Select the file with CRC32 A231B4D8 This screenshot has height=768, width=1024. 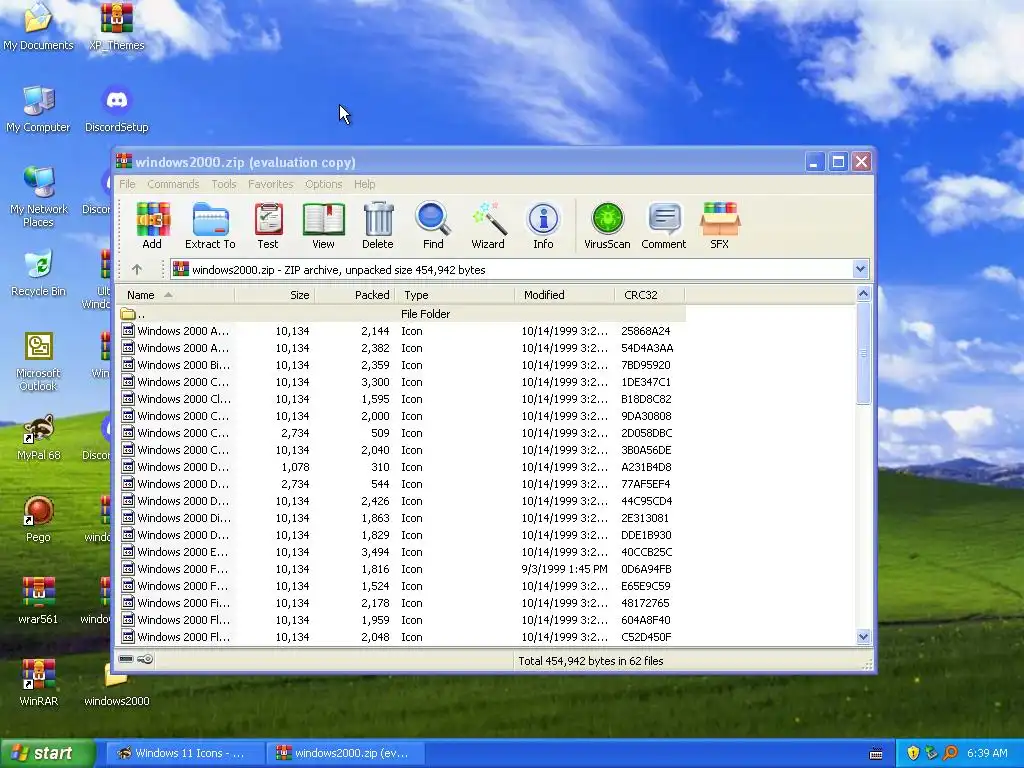point(402,467)
